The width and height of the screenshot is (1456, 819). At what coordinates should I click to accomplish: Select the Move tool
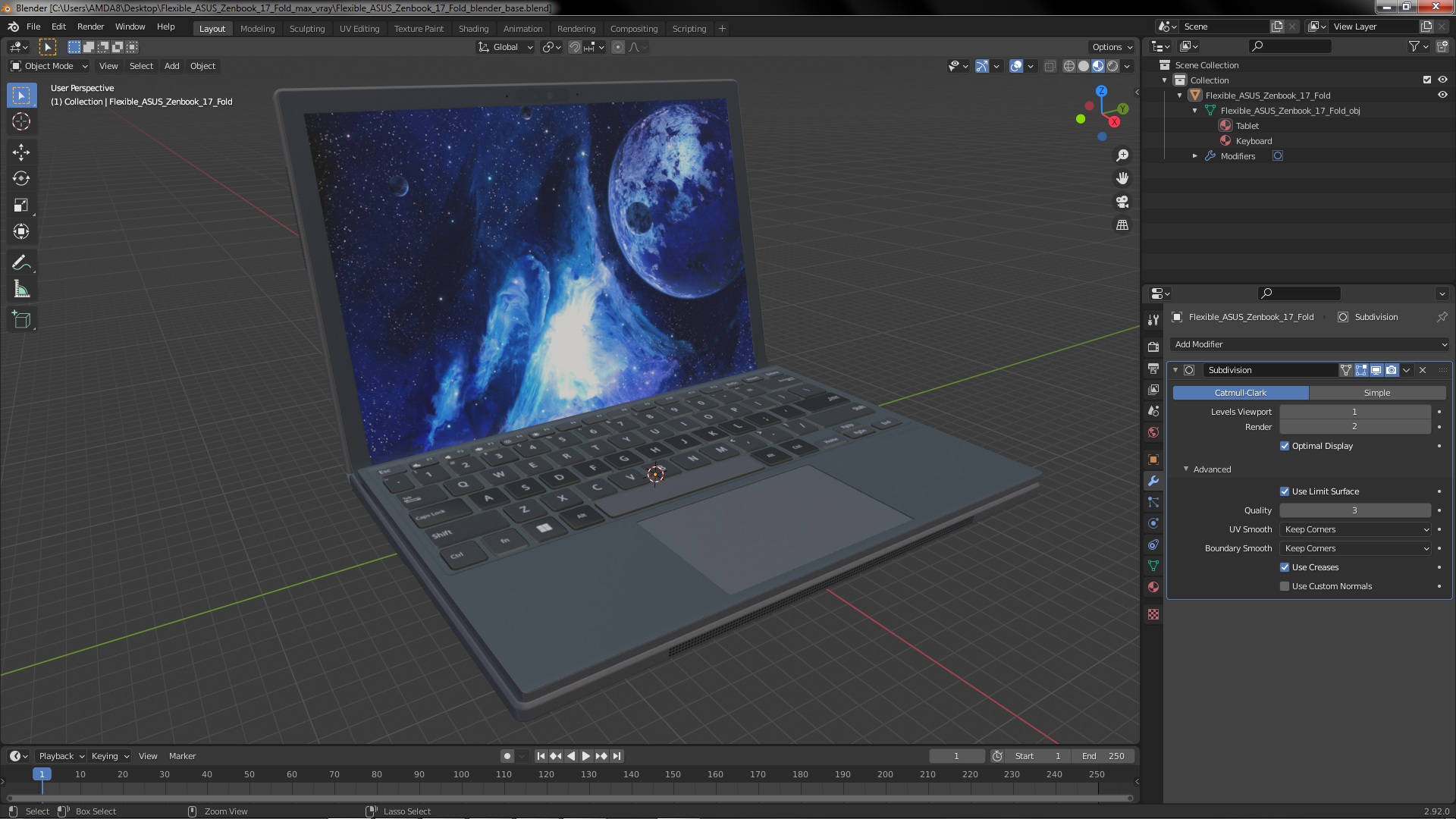coord(21,152)
